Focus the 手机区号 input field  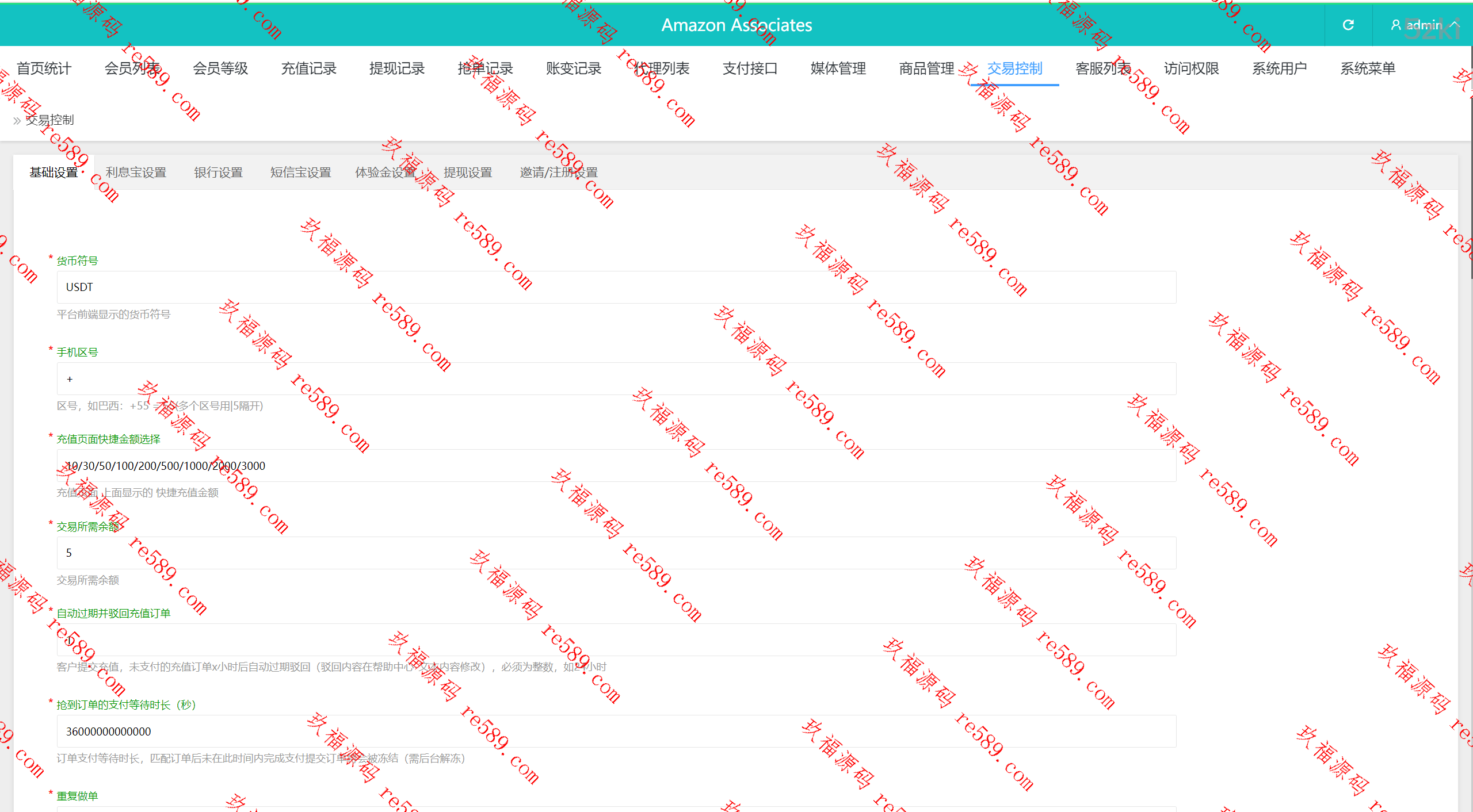[616, 379]
